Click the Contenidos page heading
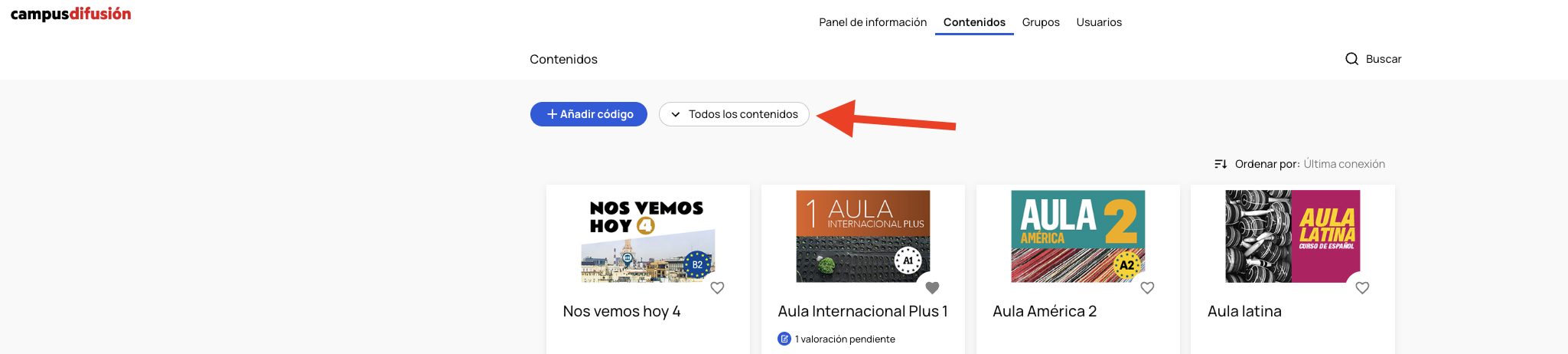The width and height of the screenshot is (1568, 354). click(x=563, y=59)
